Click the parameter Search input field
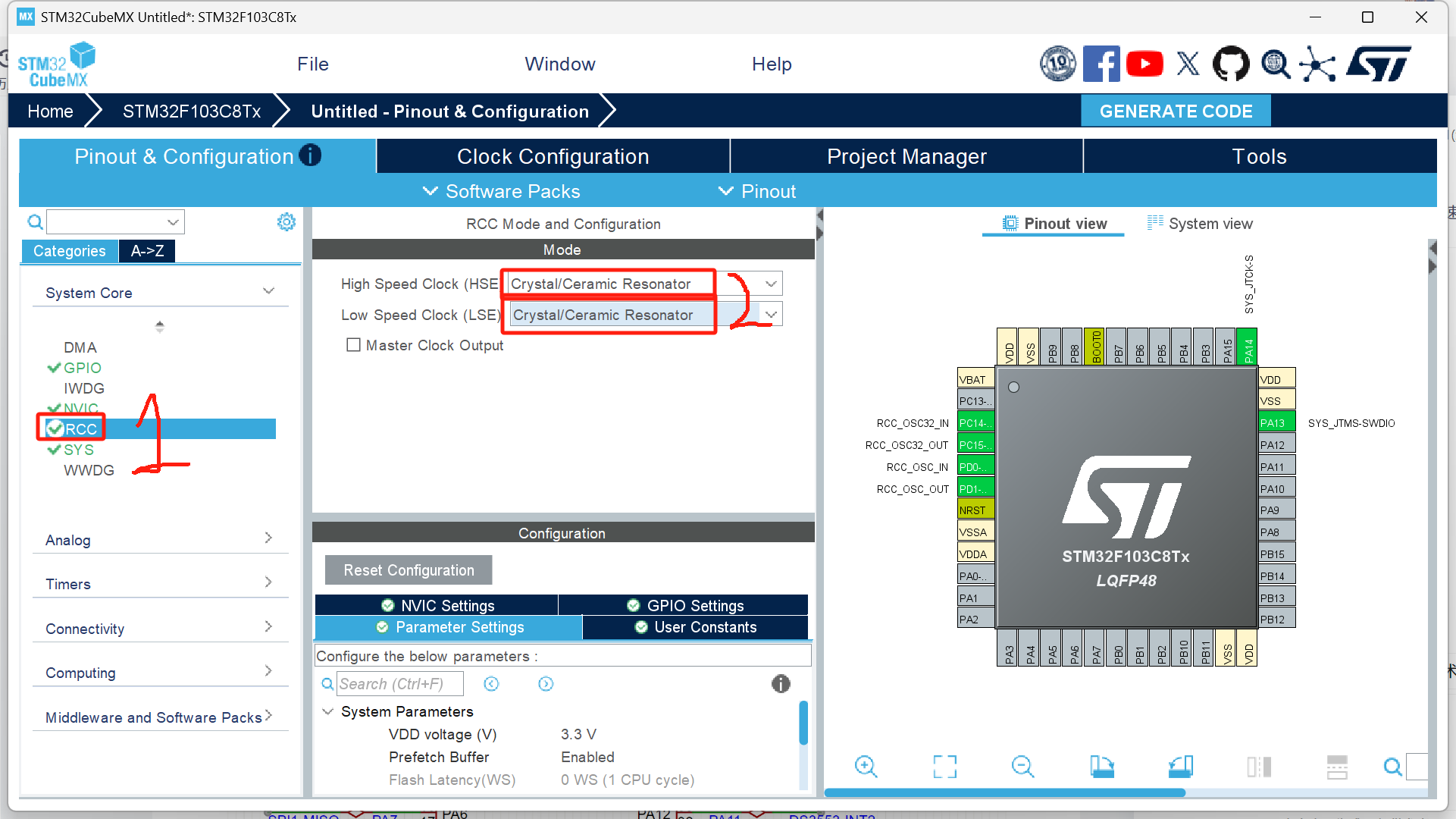Screen dimensions: 1456x819 pos(399,684)
